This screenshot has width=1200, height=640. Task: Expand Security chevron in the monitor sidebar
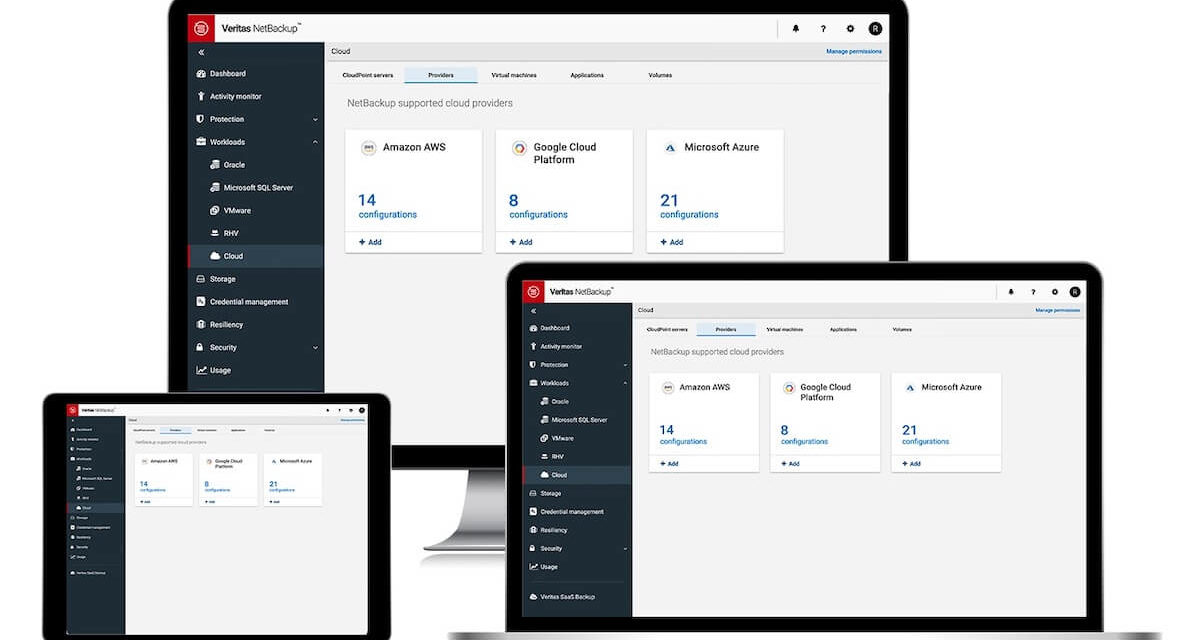click(x=315, y=348)
